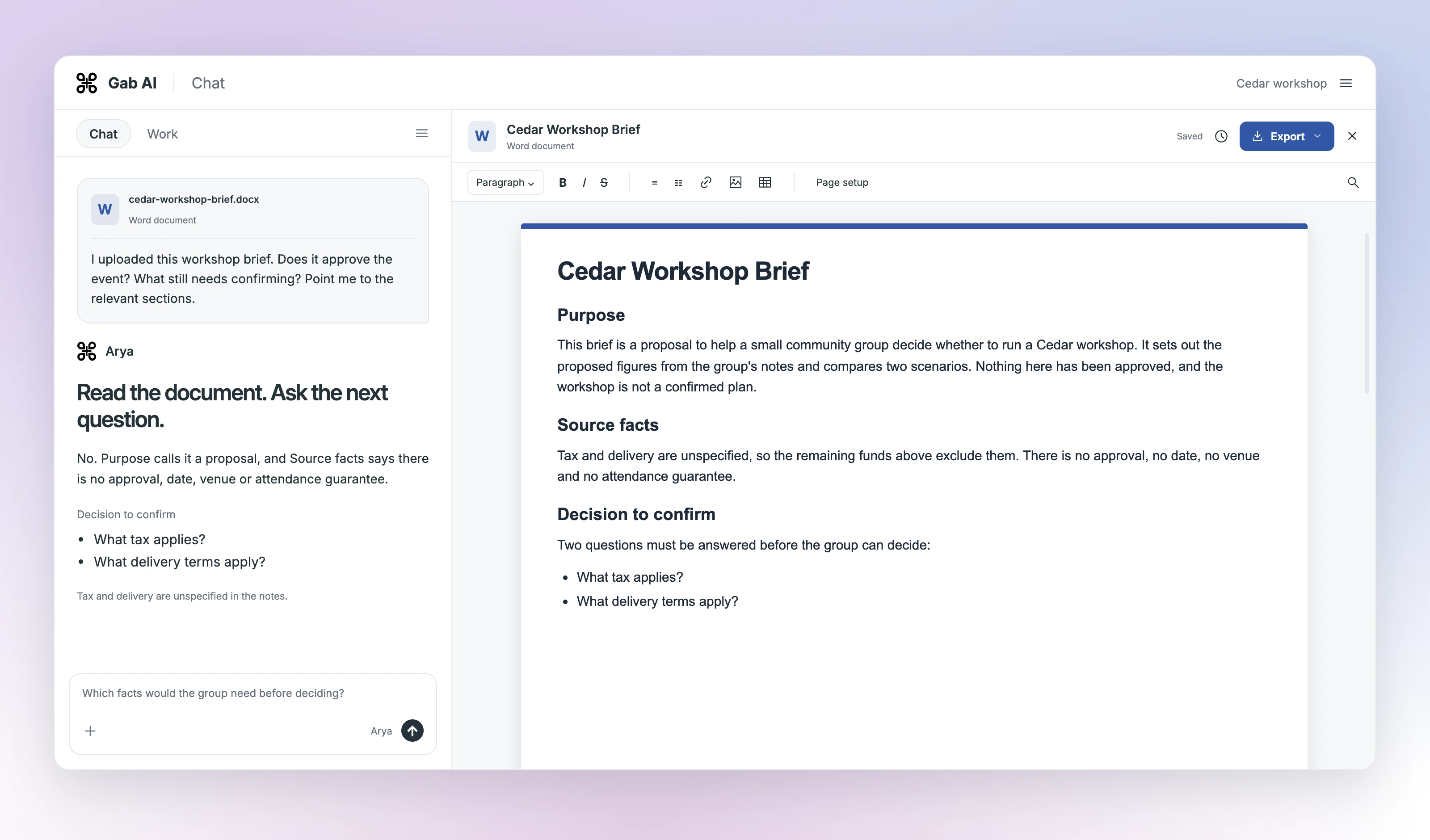Screen dimensions: 1430x840
Task: Click the Gab AI logo icon
Action: 86,83
